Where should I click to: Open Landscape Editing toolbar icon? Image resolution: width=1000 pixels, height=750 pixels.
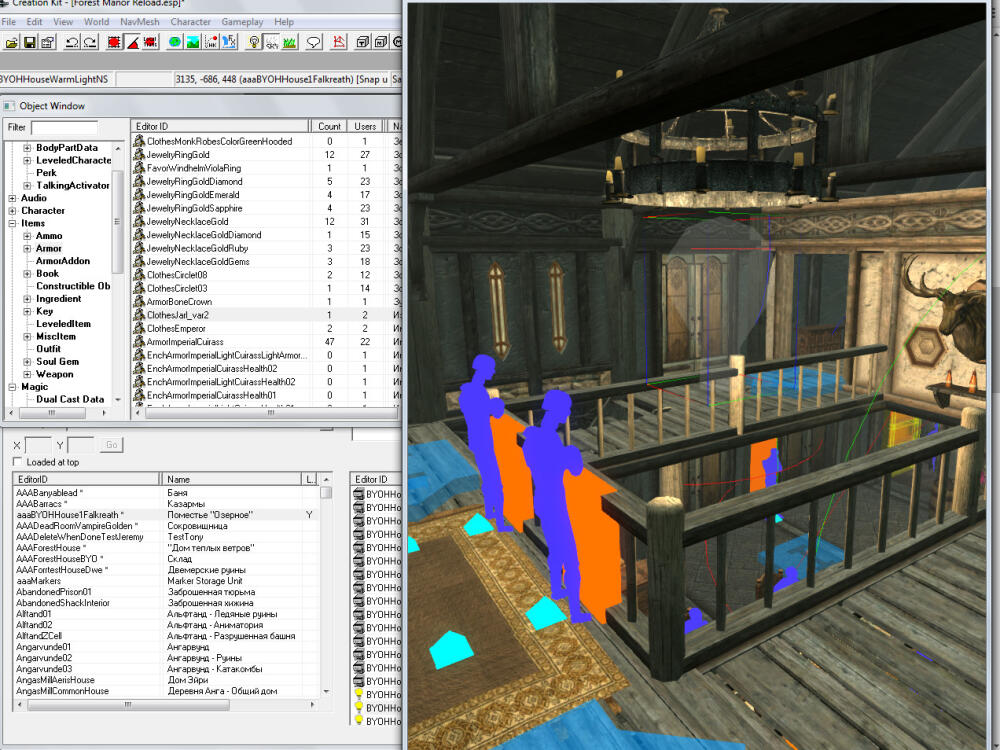(x=193, y=42)
